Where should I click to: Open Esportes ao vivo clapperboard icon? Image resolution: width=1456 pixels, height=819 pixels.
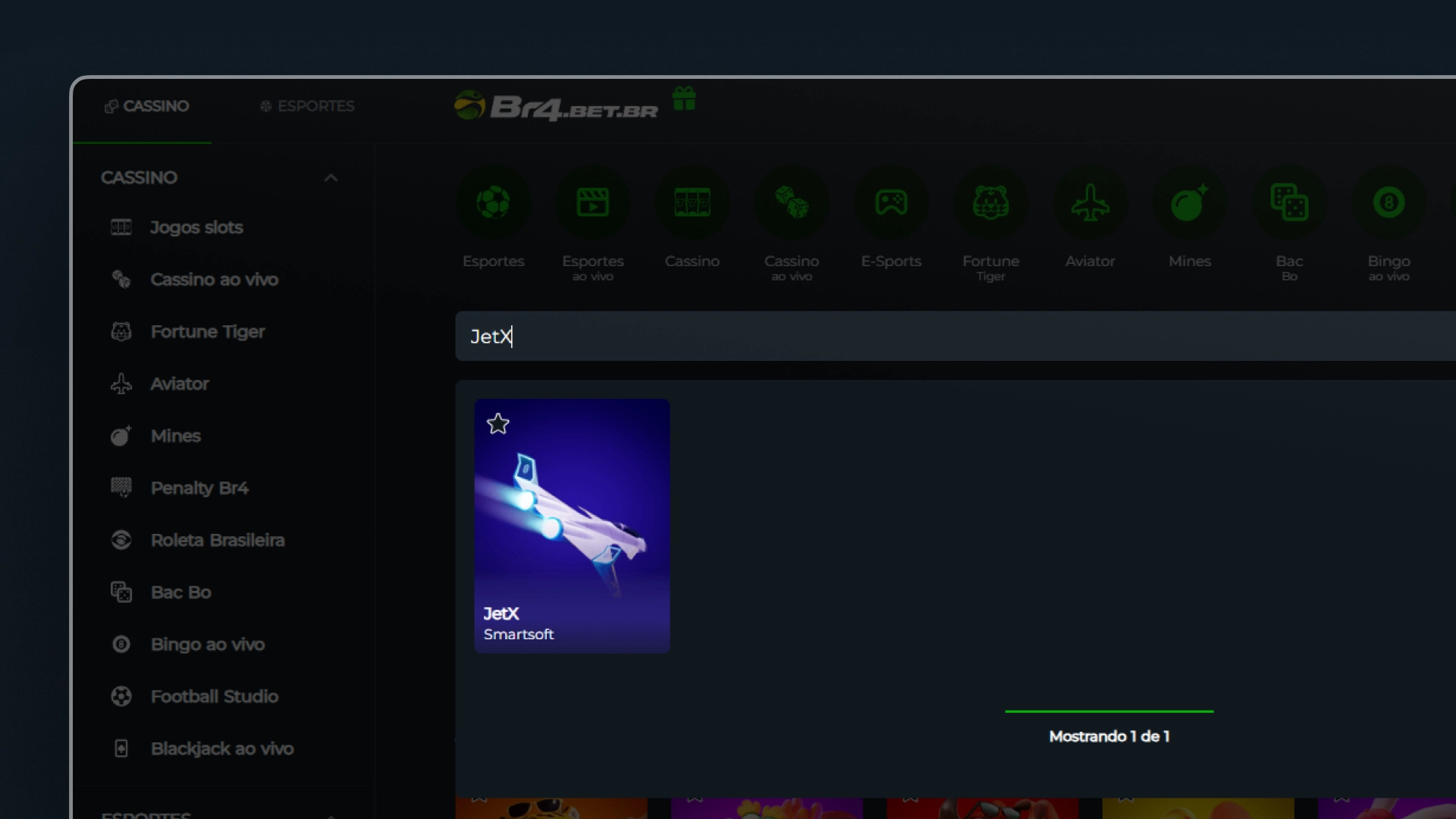coord(592,203)
